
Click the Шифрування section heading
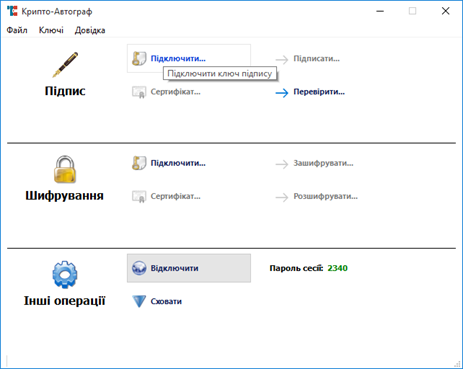[x=64, y=195]
